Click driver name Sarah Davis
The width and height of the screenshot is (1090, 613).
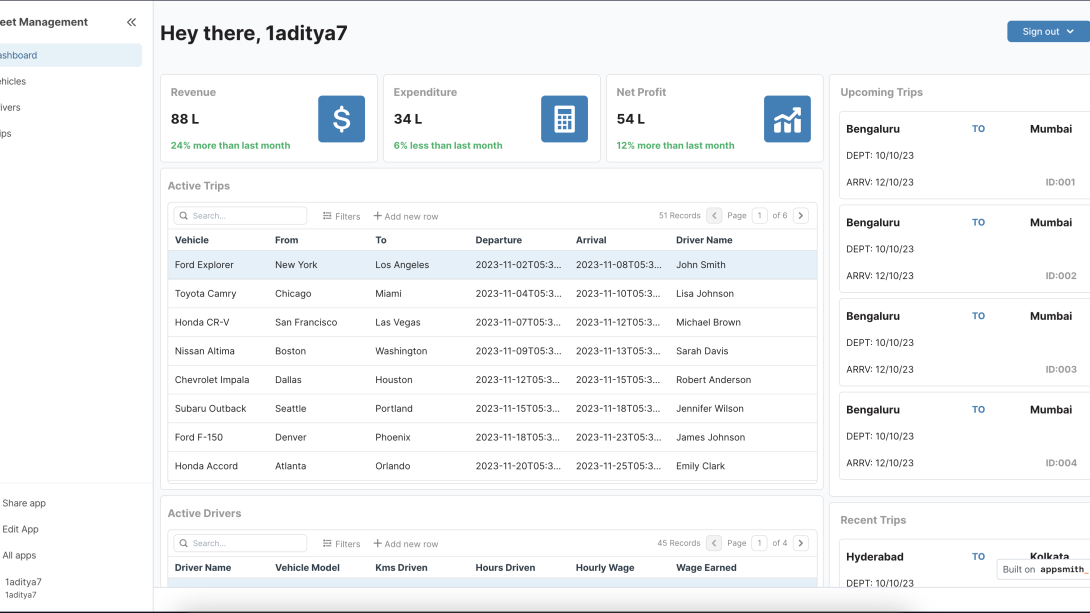pos(702,351)
